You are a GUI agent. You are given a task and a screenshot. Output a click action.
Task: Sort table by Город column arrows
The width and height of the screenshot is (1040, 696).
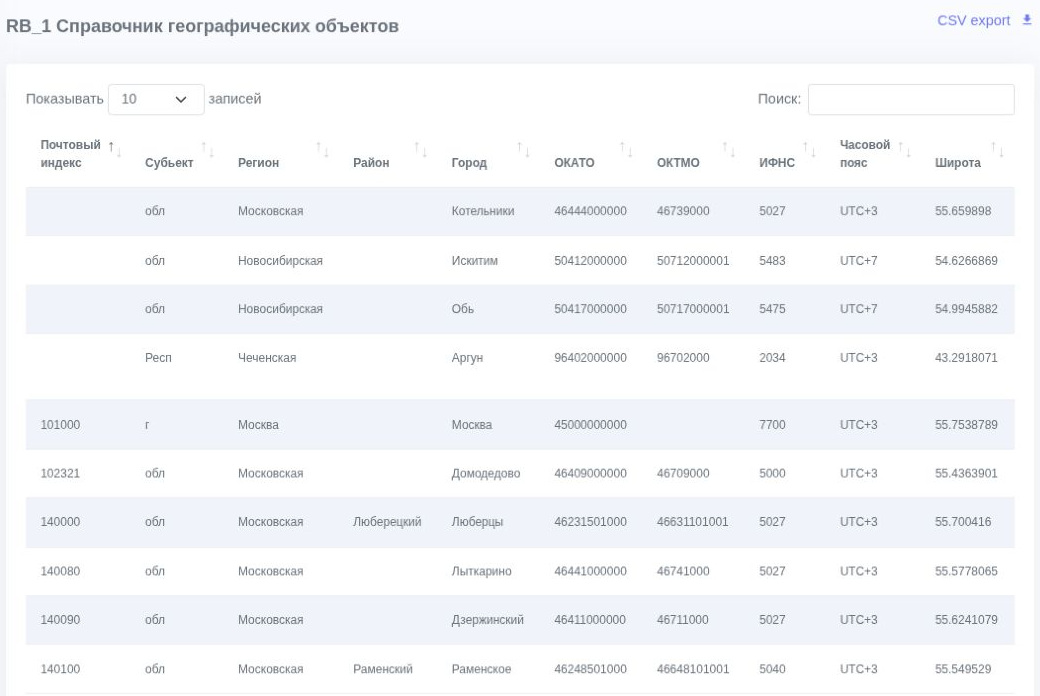coord(523,149)
